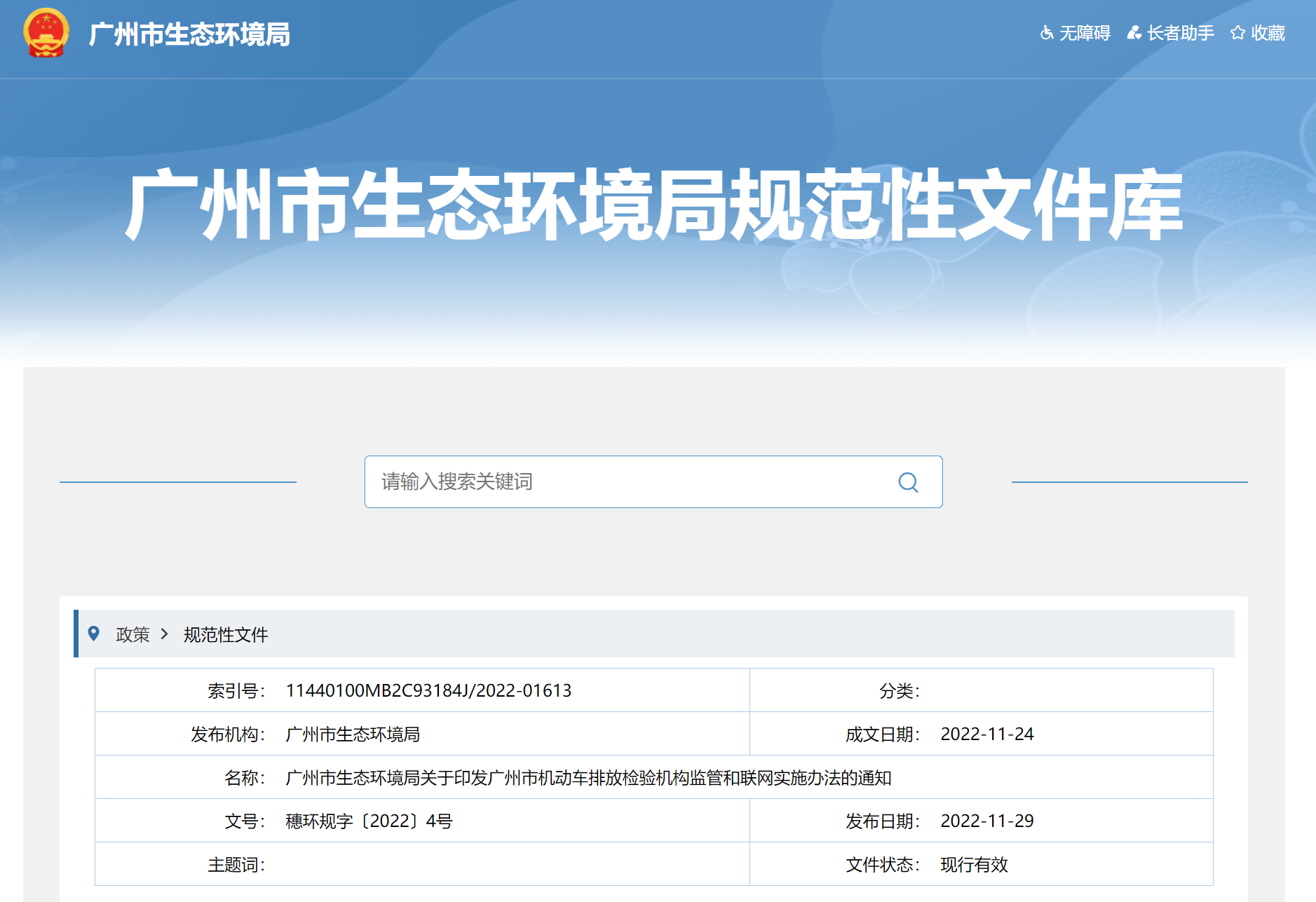Click the index number 11440100MB2C93184J/2022-01613

pyautogui.click(x=428, y=691)
